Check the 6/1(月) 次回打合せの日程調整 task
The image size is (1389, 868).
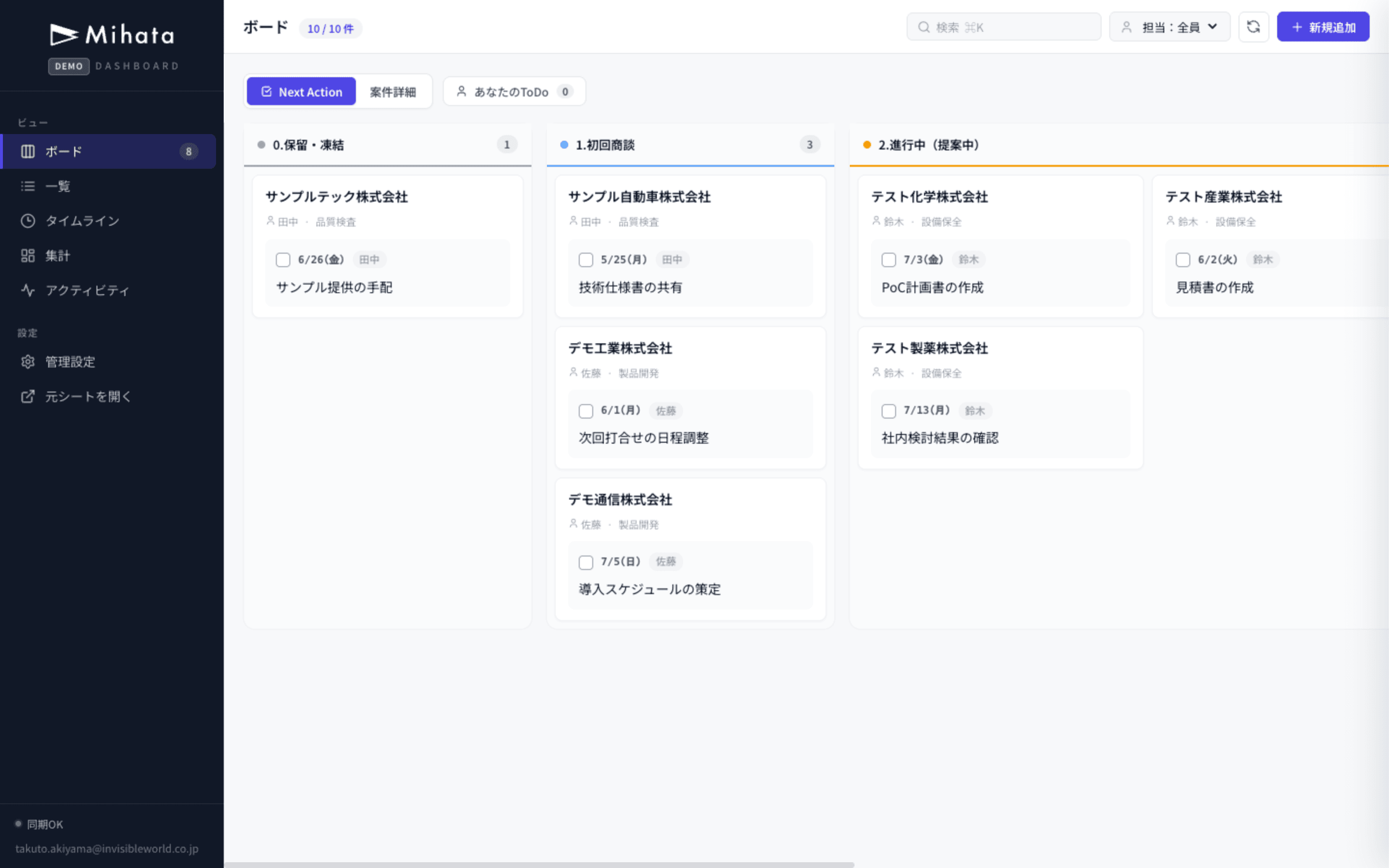coord(586,411)
